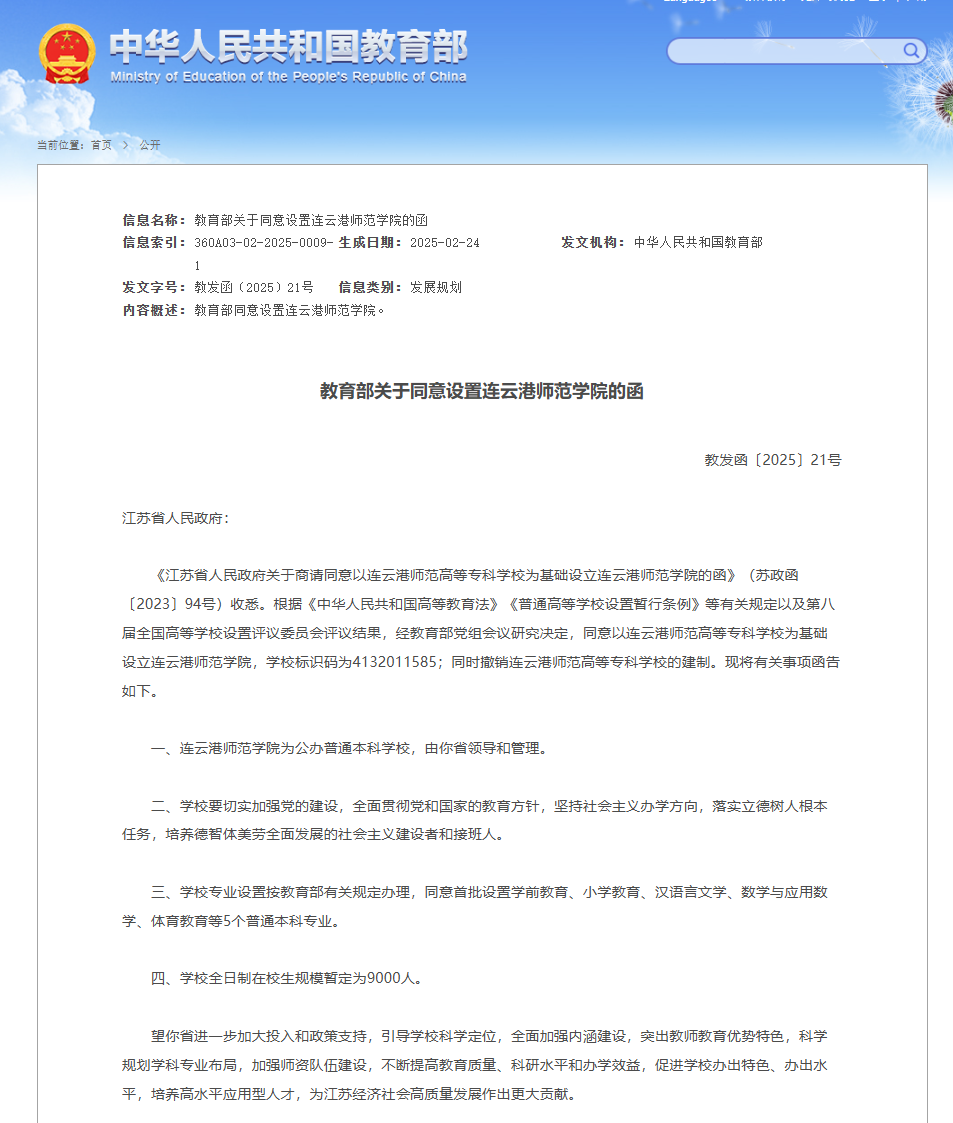Viewport: 953px width, 1123px height.
Task: Click the paragraph starting with 一、连云港师范学院
Action: [x=349, y=748]
